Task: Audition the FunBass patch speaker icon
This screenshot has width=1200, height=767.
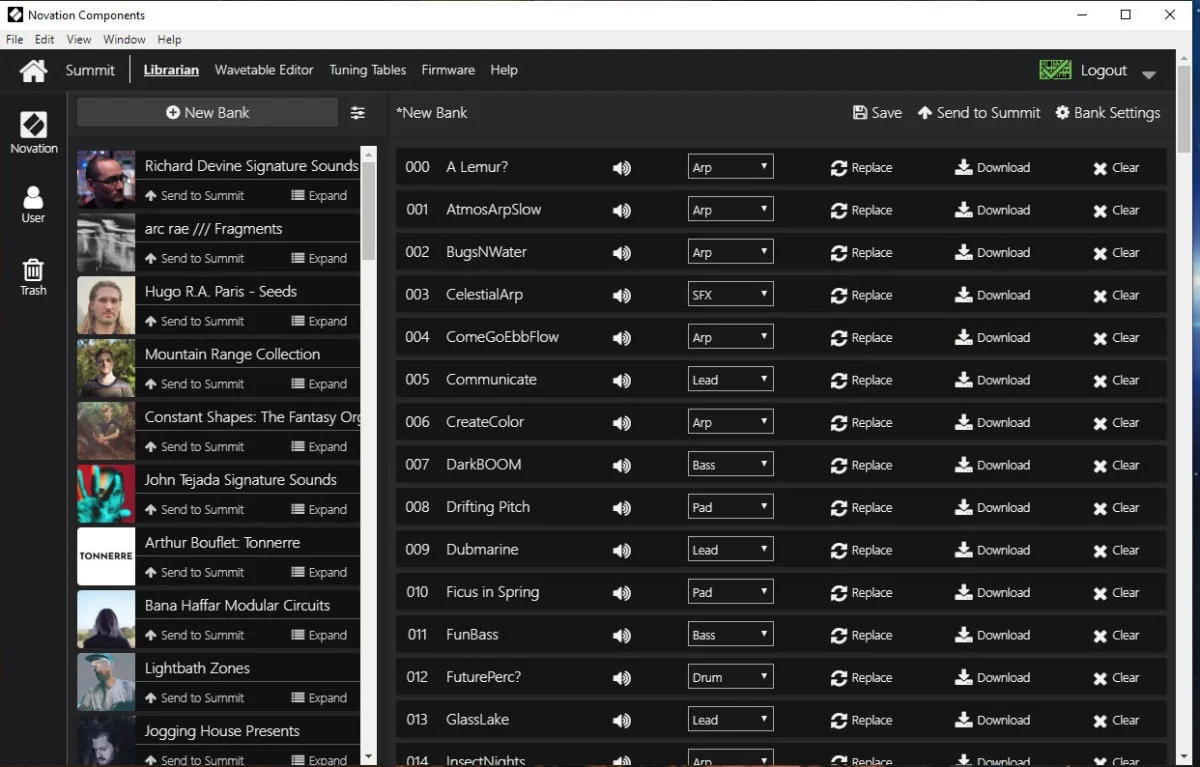Action: (x=622, y=635)
